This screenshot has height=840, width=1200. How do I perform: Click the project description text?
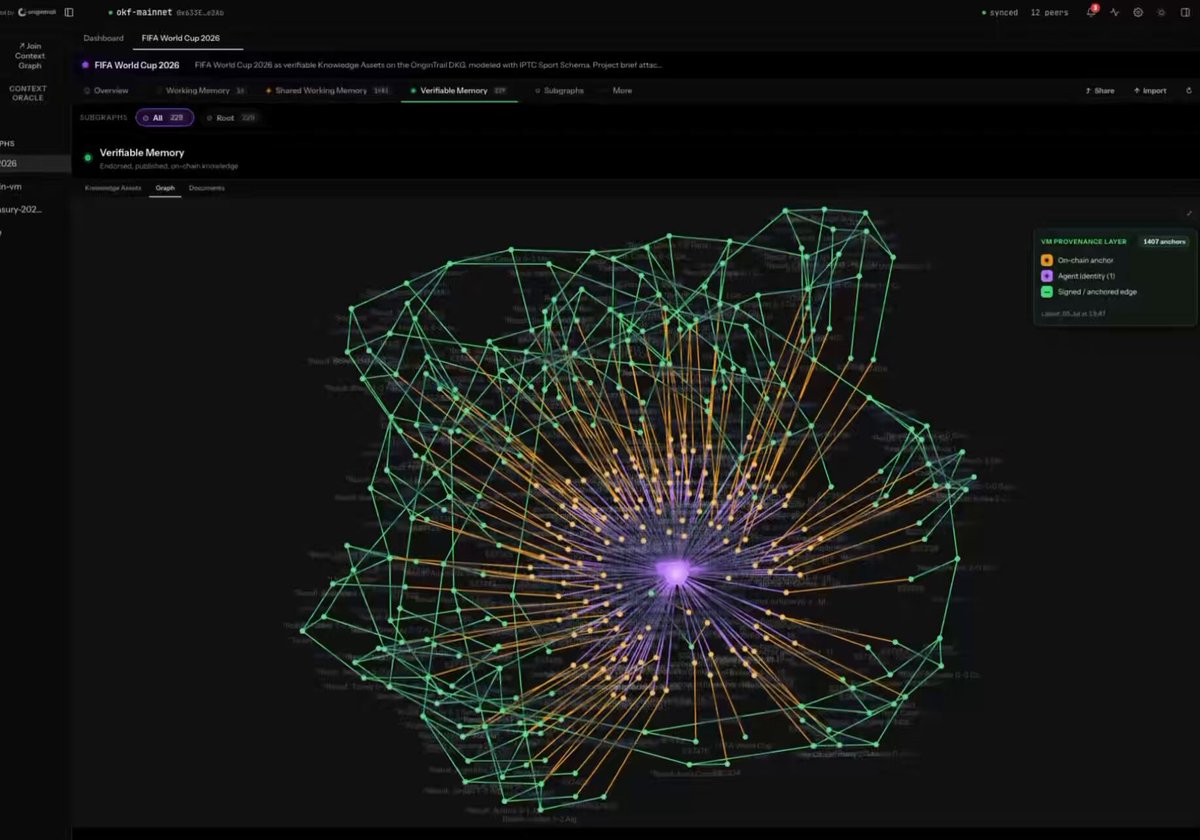[x=428, y=65]
